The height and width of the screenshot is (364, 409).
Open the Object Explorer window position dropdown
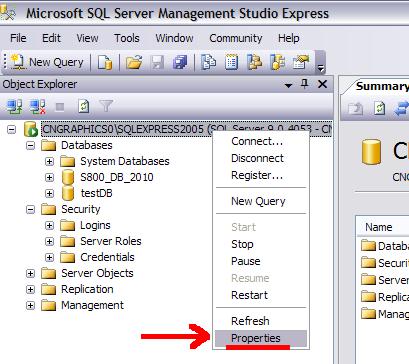(288, 85)
